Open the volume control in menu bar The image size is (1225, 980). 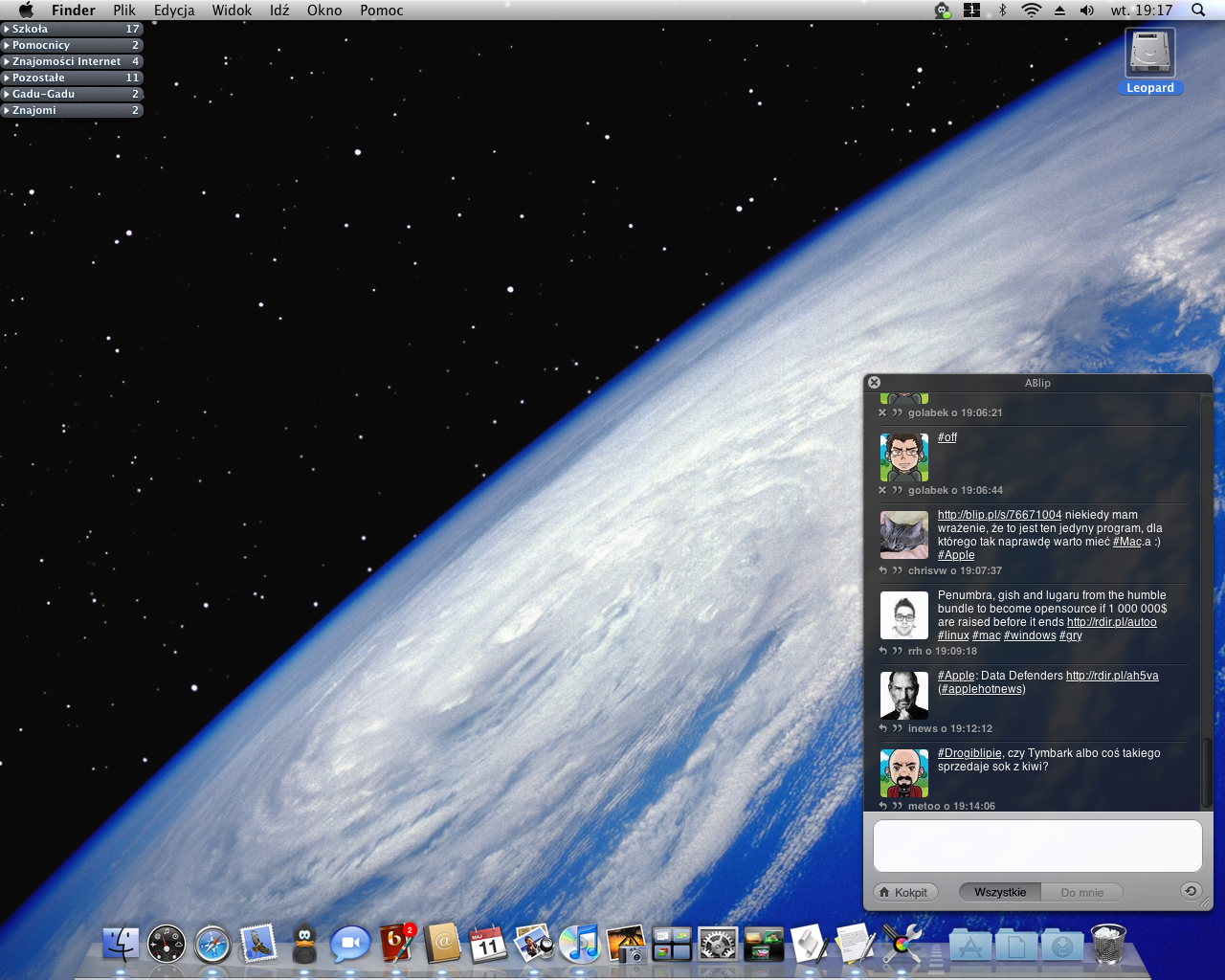[x=1087, y=11]
